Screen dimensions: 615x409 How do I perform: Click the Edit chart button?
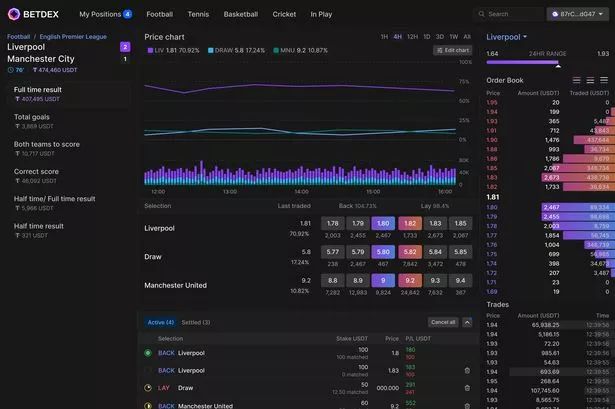click(x=453, y=50)
